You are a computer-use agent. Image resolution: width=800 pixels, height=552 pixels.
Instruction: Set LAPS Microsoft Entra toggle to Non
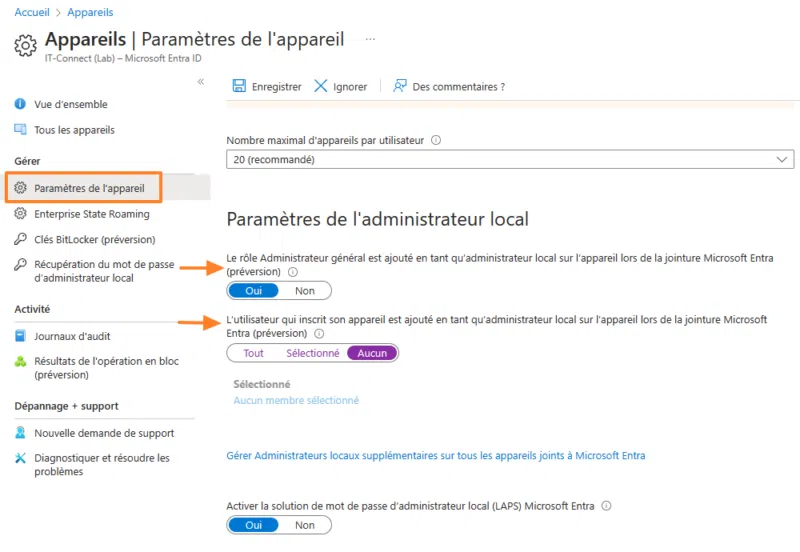click(305, 525)
